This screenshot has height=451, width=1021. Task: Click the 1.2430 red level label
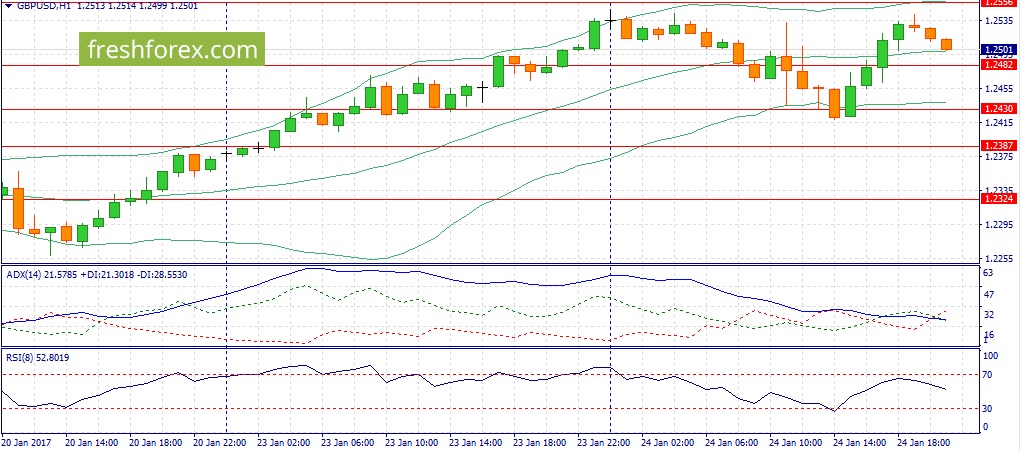pos(999,109)
